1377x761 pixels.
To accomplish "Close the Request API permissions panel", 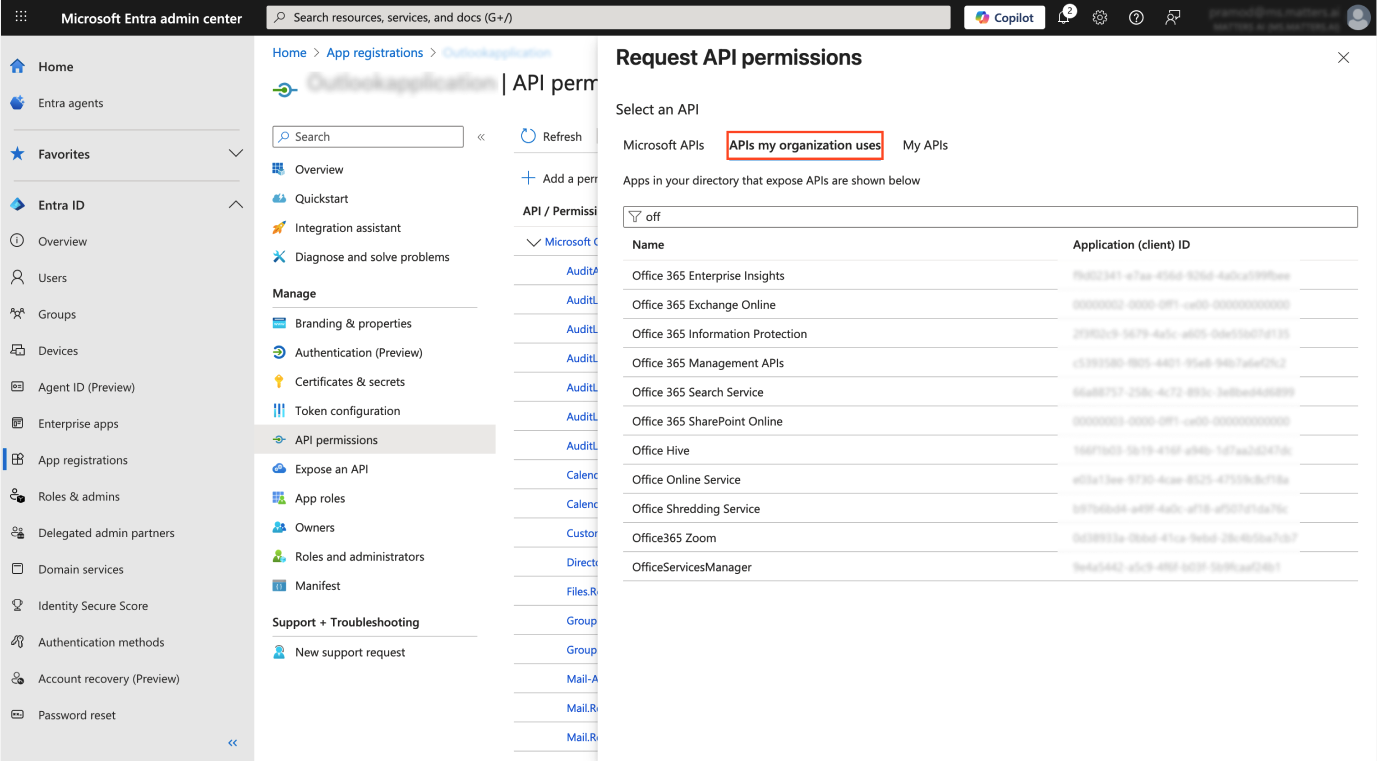I will [x=1343, y=58].
